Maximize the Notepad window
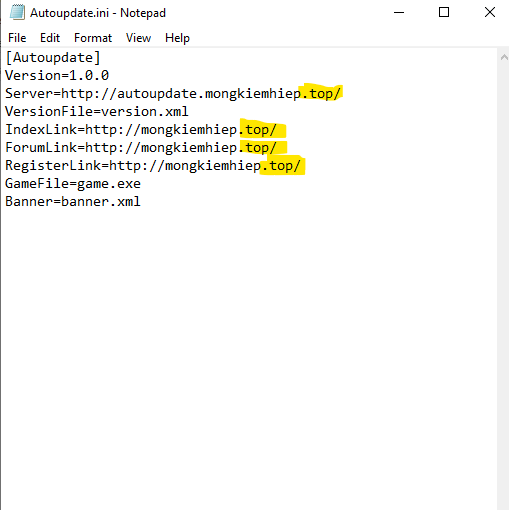Viewport: 509px width, 510px height. click(444, 13)
